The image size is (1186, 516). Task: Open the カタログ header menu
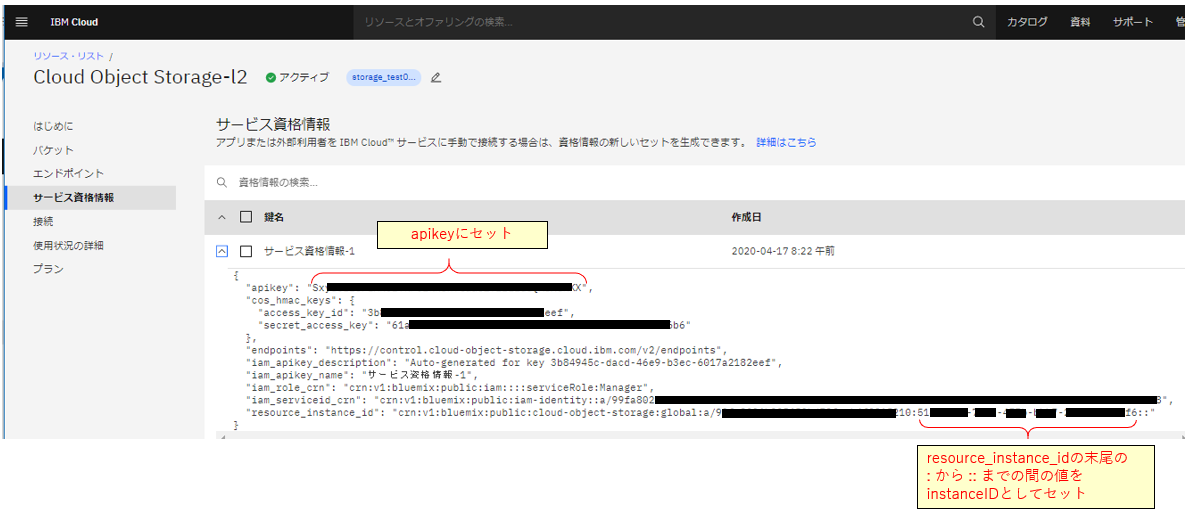coord(1026,22)
